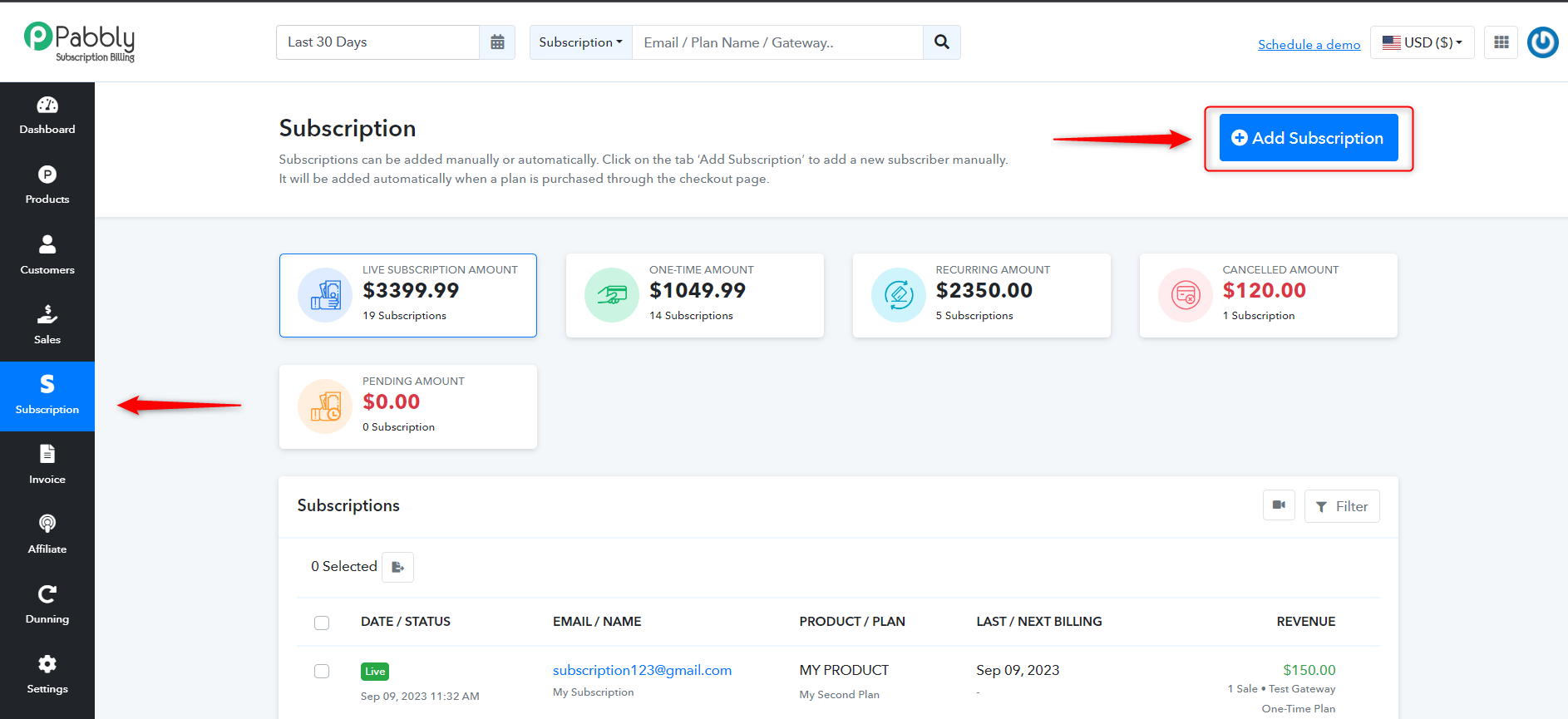Screen dimensions: 1568x719
Task: Click the 1 Sale • Test Gateway text
Action: pos(1281,689)
